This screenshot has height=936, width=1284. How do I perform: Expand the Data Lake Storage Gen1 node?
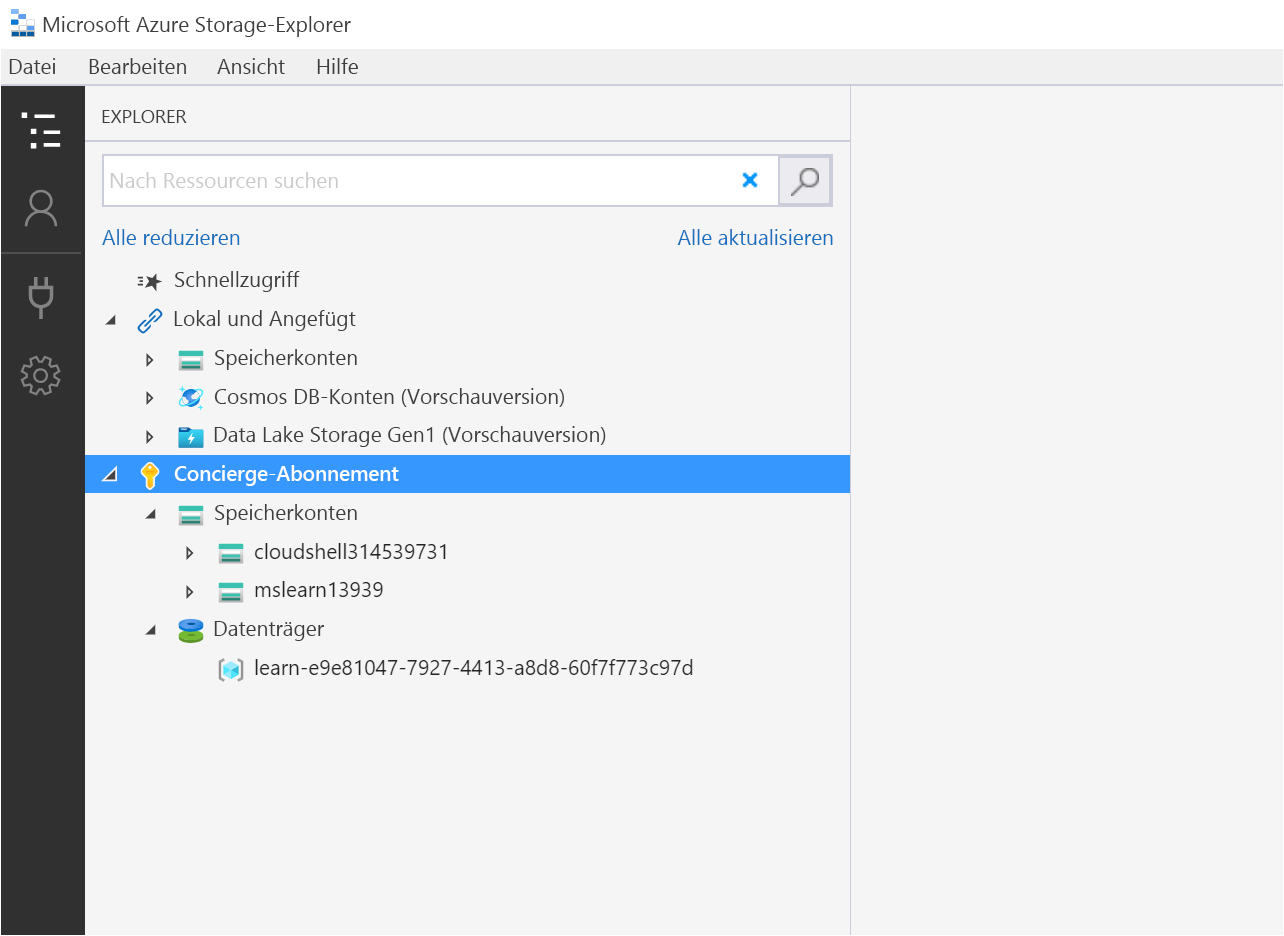coord(150,436)
